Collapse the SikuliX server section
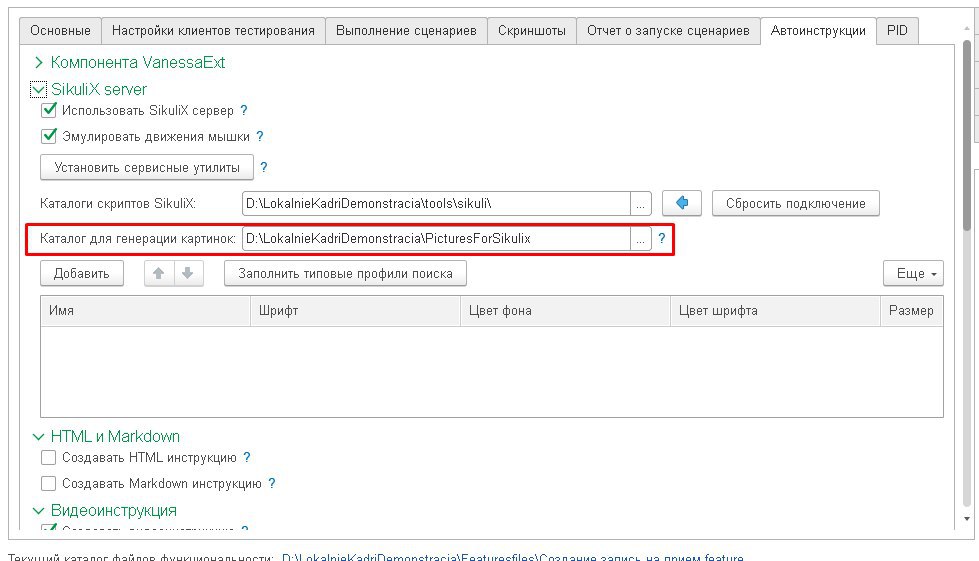The image size is (979, 561). coord(38,90)
